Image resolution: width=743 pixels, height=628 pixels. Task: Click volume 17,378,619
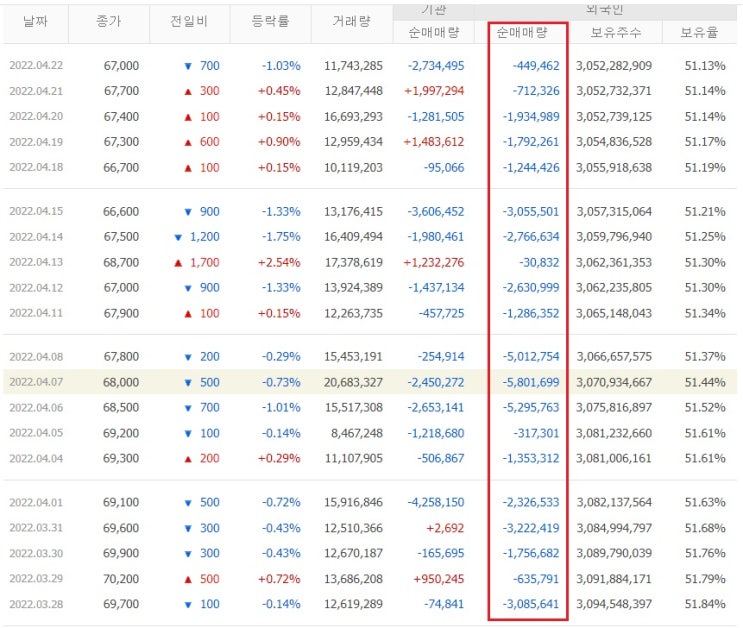(353, 262)
